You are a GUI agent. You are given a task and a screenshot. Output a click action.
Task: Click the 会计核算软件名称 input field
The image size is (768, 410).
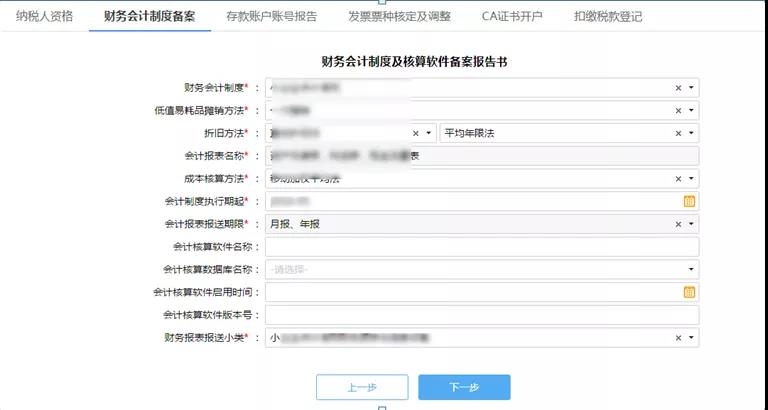(x=482, y=247)
